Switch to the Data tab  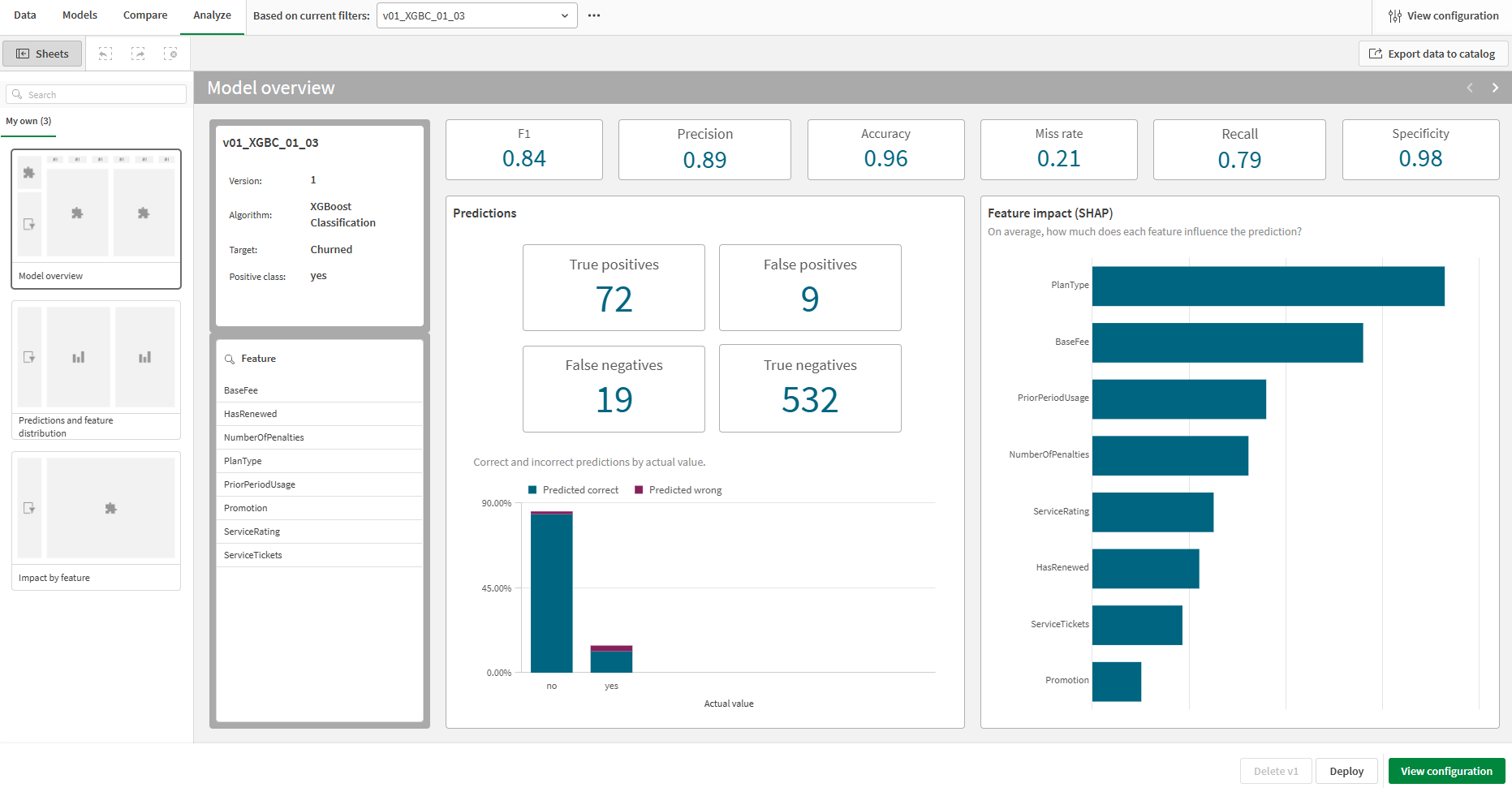coord(24,15)
